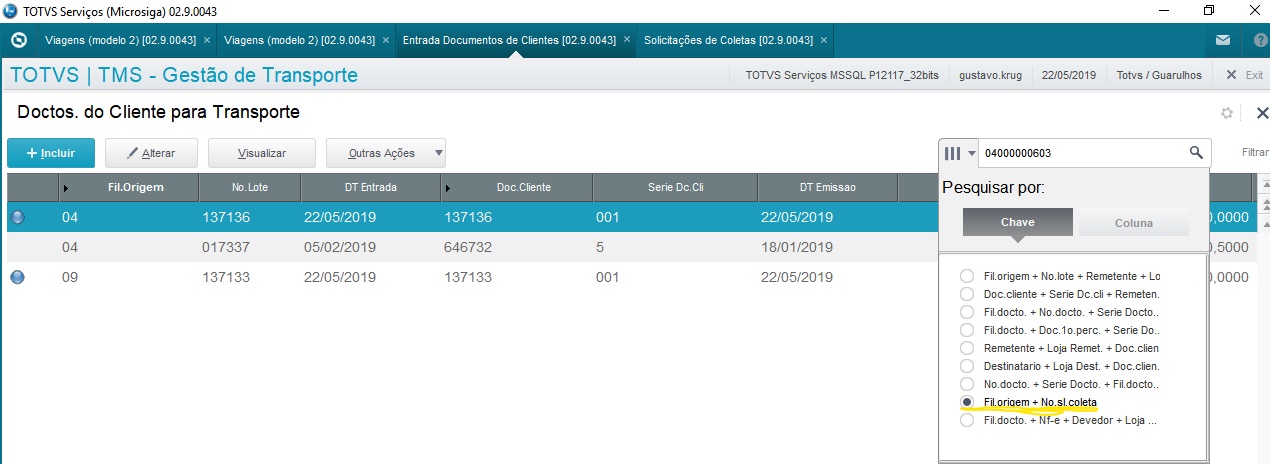Maximize the TOTVS Serviços window

[x=1208, y=11]
